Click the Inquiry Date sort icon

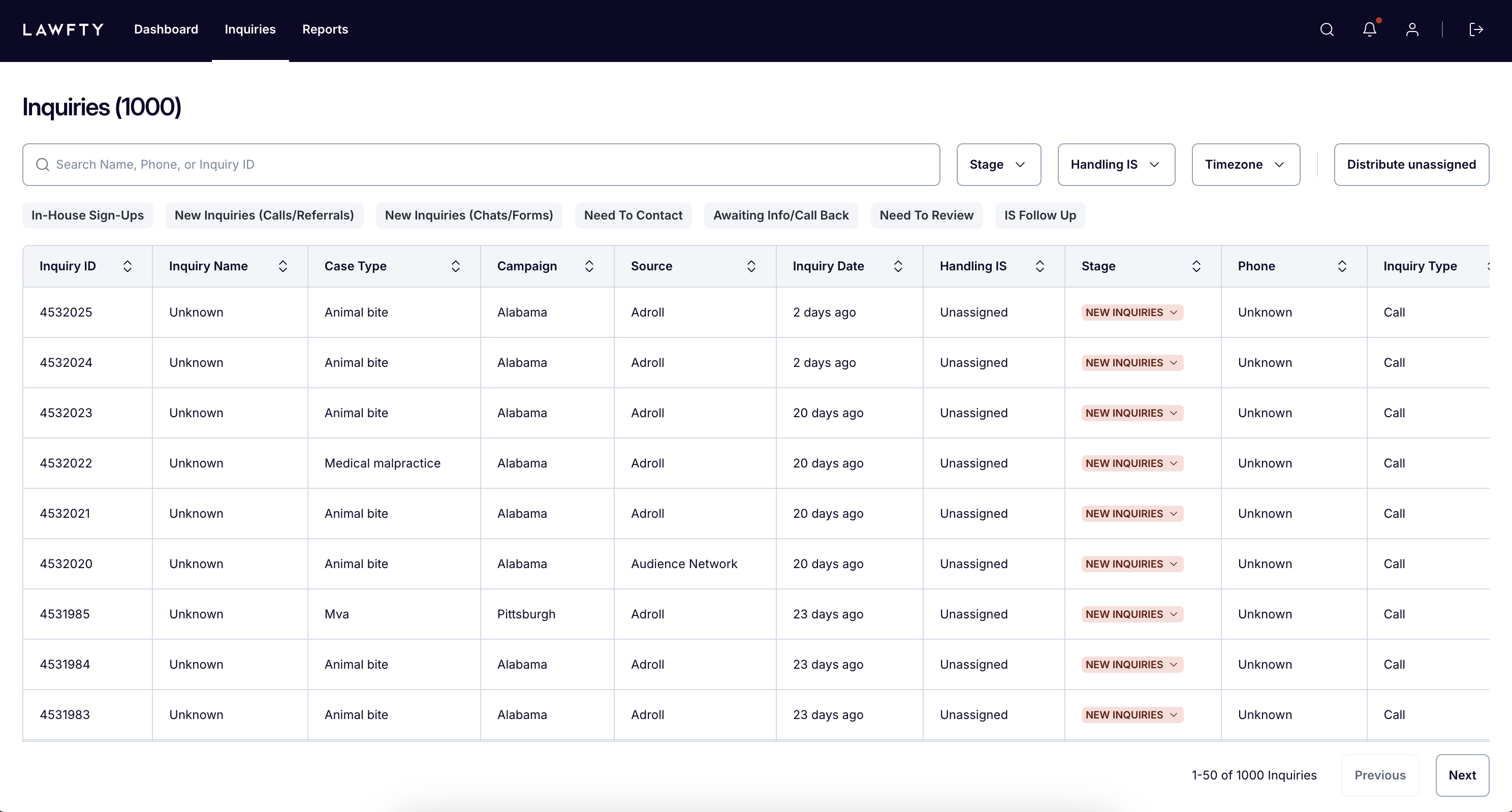pyautogui.click(x=898, y=266)
